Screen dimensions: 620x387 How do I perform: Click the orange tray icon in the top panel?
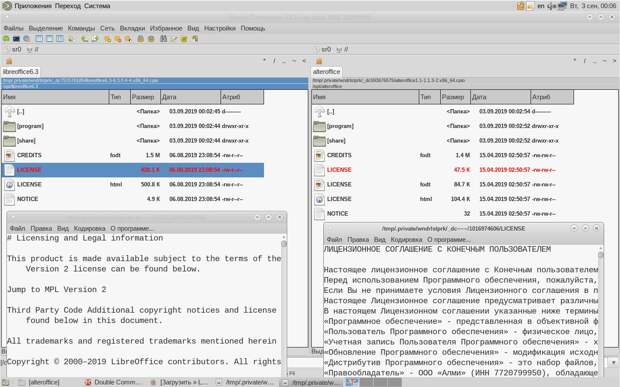(520, 6)
